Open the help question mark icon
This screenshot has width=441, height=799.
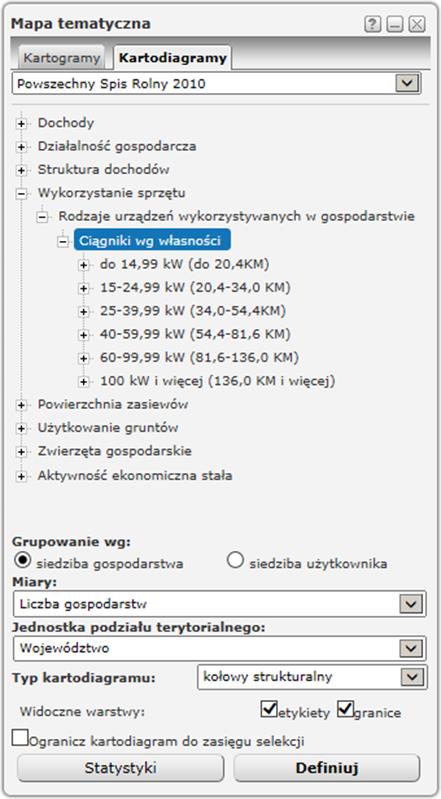[372, 24]
